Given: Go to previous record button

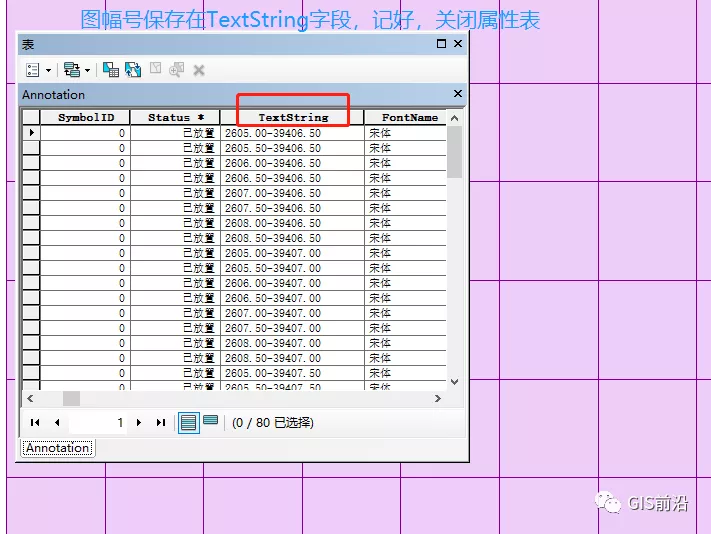Looking at the screenshot, I should 57,422.
